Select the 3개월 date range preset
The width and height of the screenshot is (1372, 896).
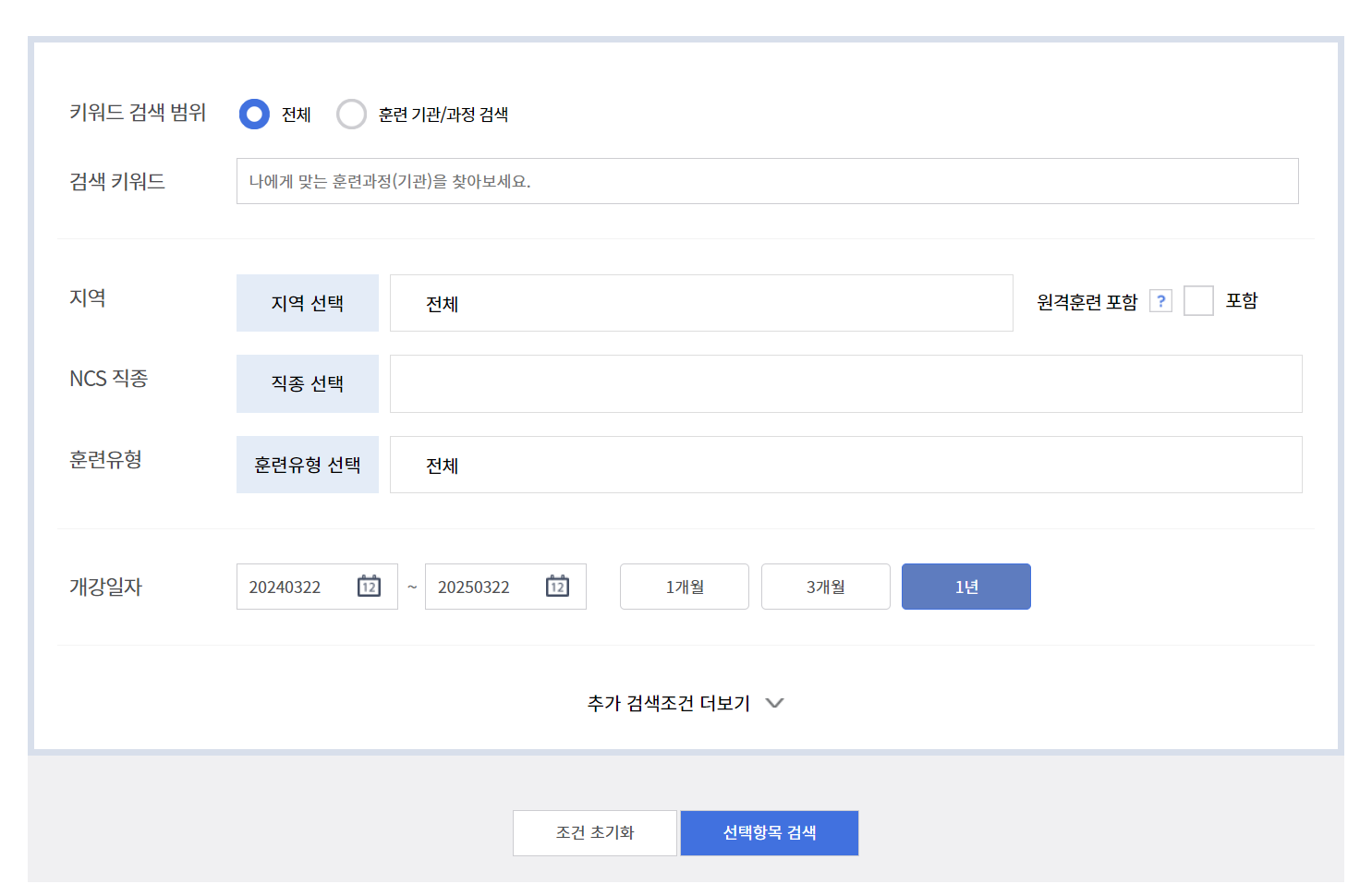pos(825,586)
